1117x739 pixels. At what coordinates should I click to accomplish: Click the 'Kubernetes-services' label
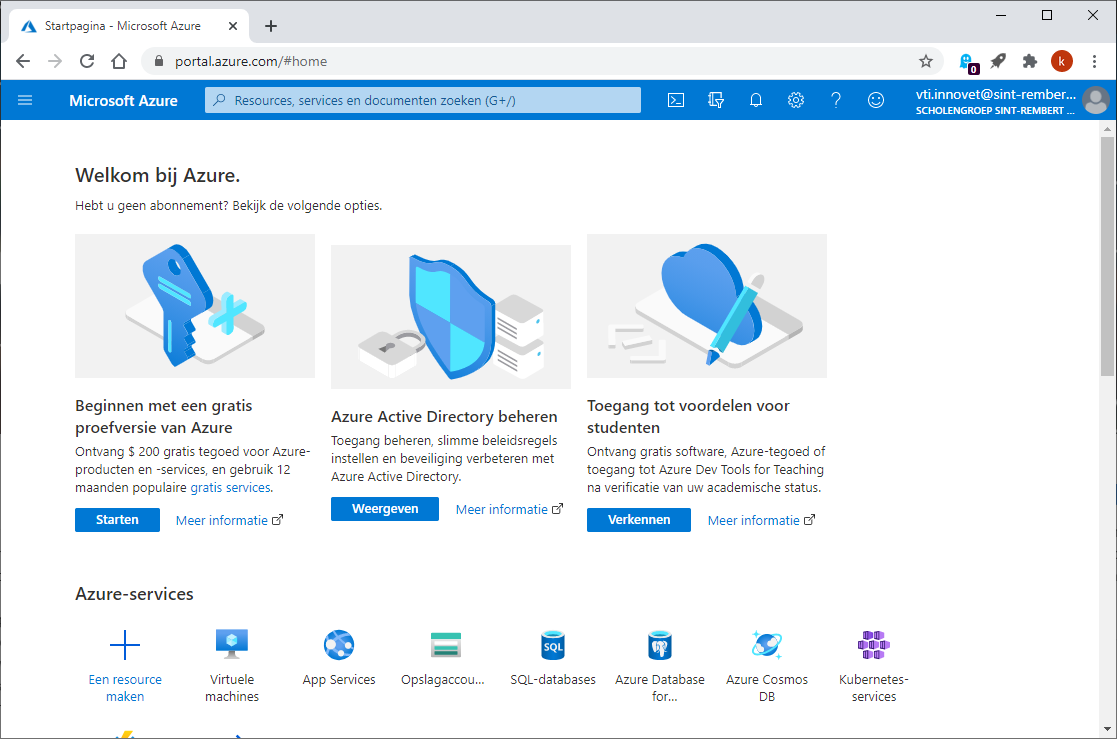pos(873,688)
